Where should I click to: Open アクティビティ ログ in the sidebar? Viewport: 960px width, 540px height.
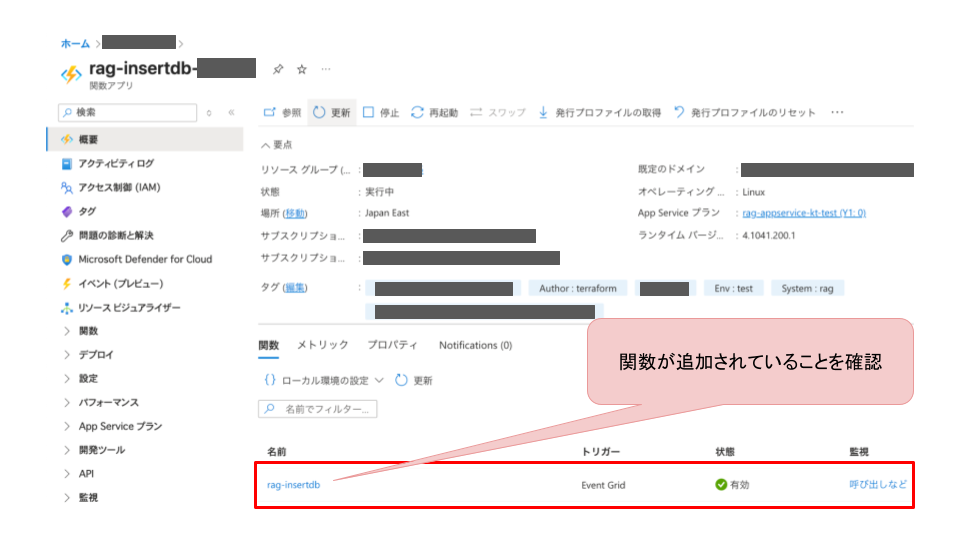point(116,163)
